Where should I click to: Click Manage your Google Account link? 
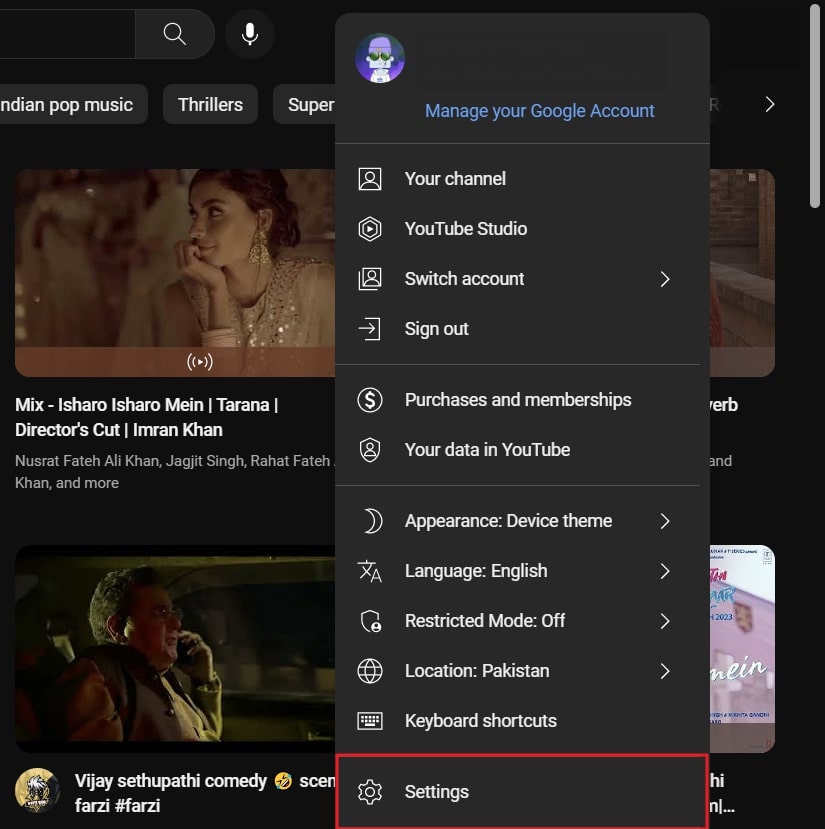coord(539,111)
